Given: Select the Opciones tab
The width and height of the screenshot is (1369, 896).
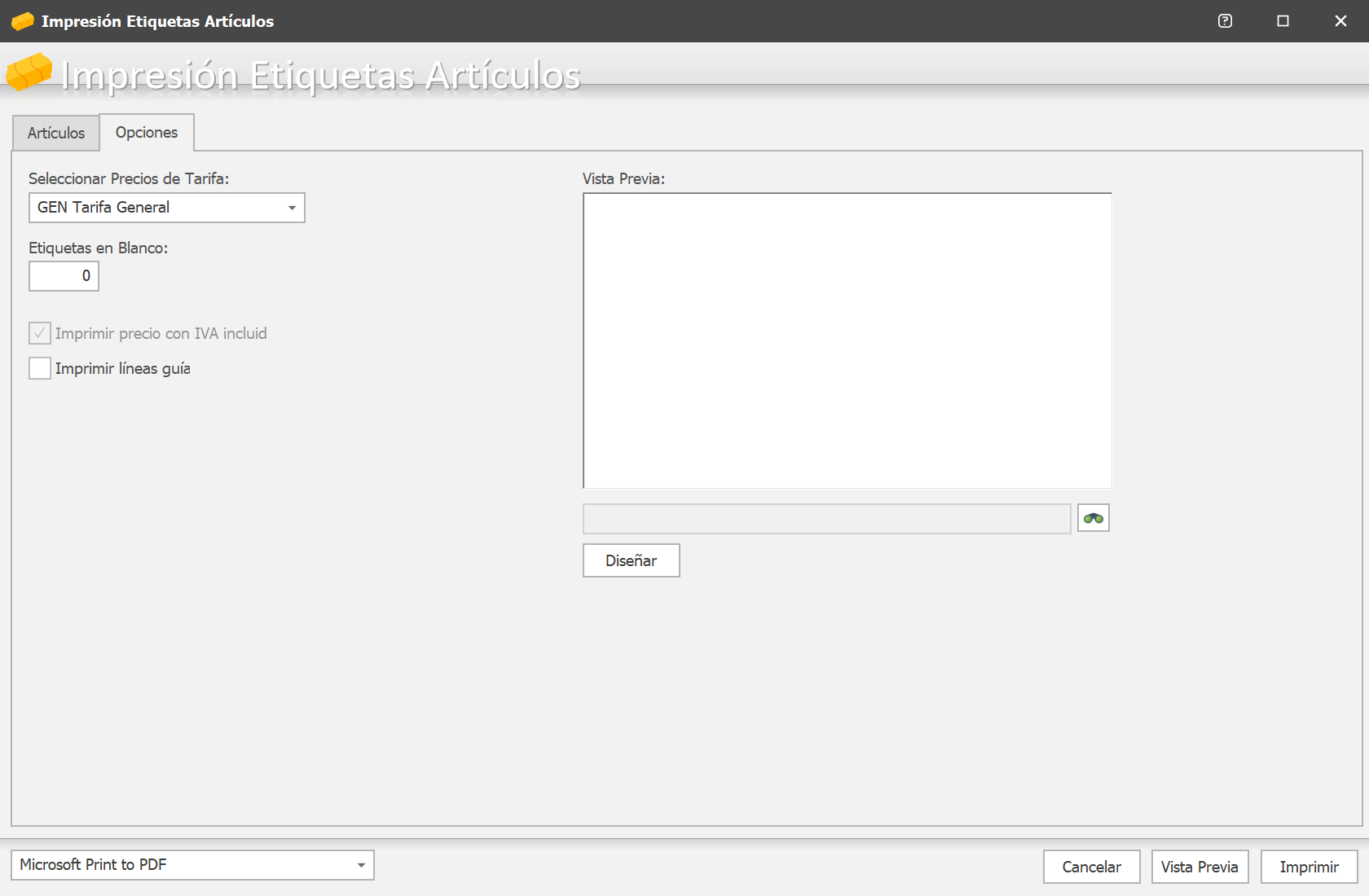Looking at the screenshot, I should pyautogui.click(x=147, y=132).
